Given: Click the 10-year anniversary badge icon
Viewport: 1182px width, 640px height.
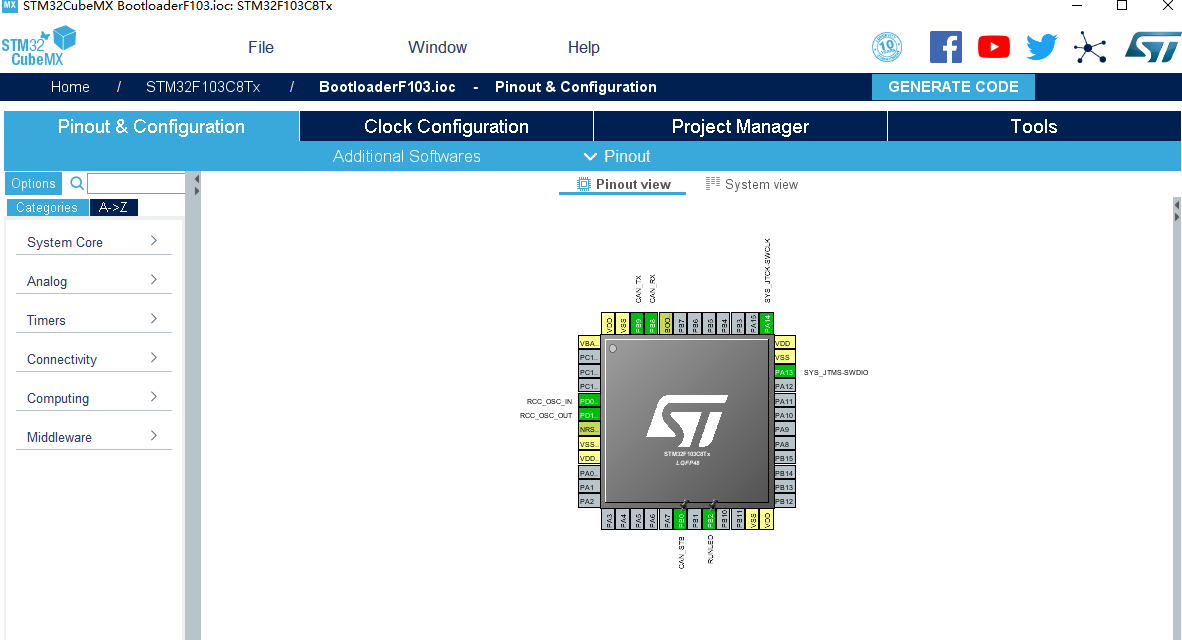Looking at the screenshot, I should coord(886,45).
